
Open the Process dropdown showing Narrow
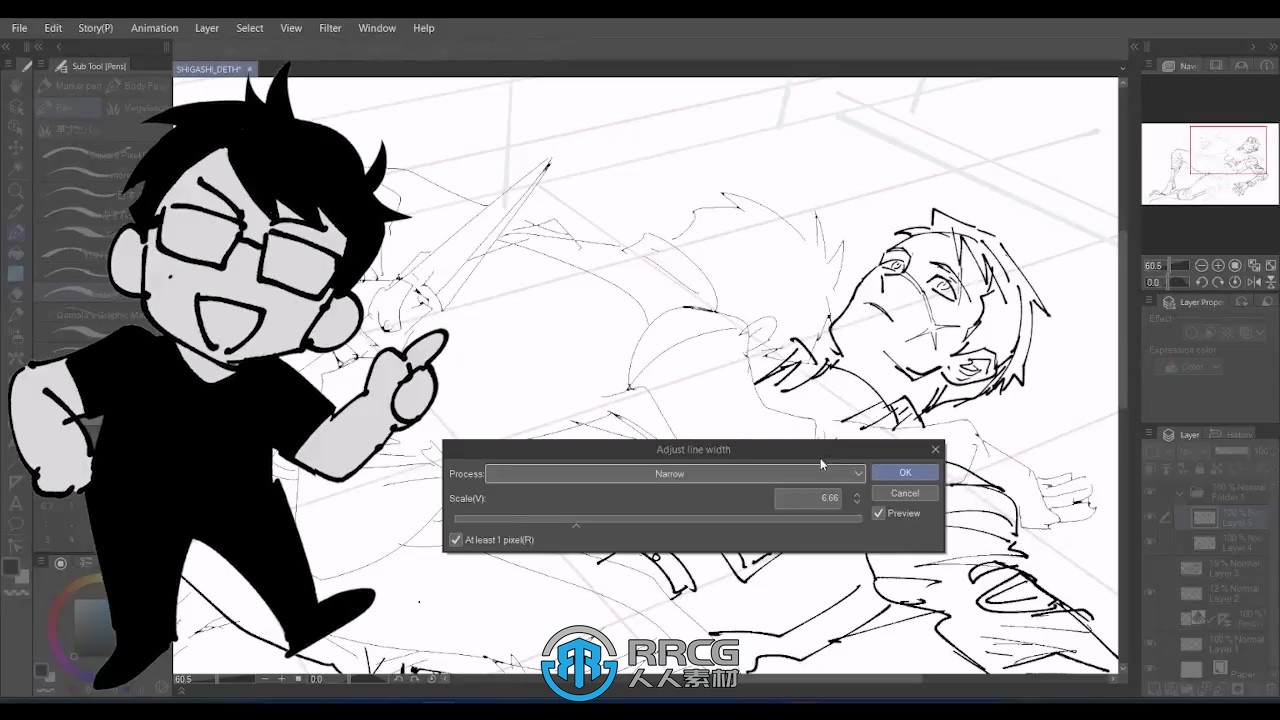pos(676,474)
